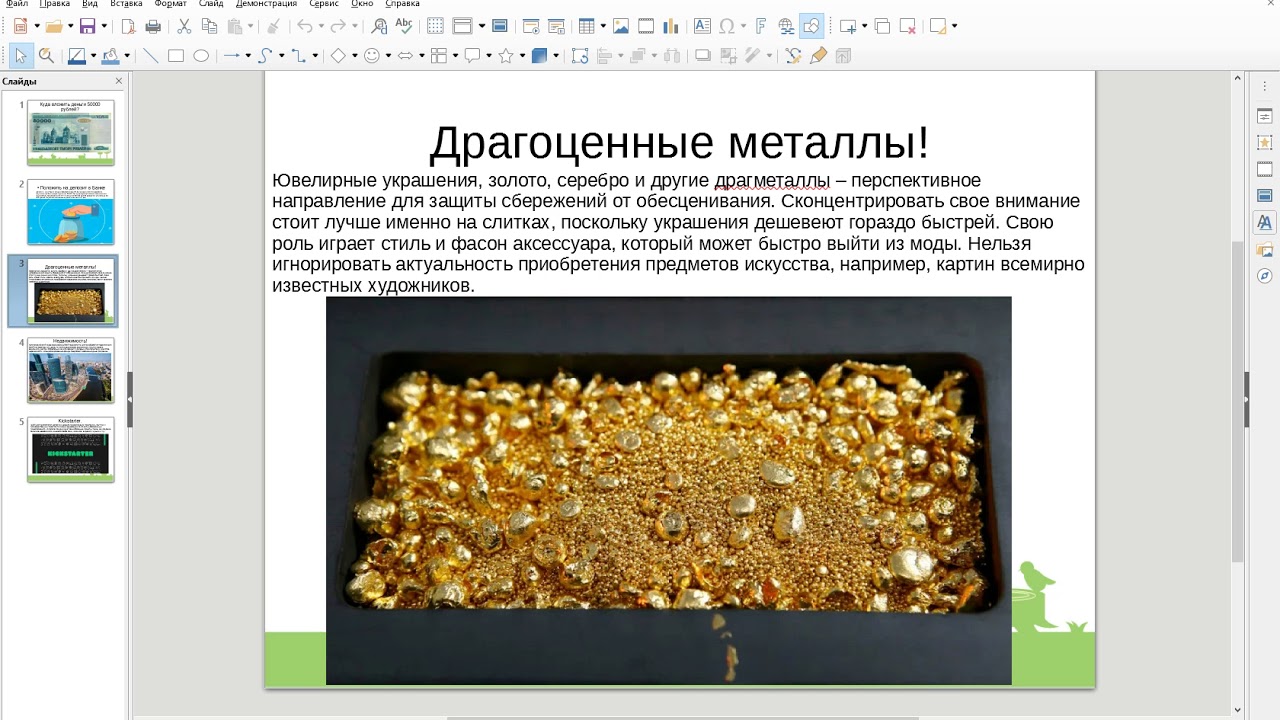This screenshot has width=1280, height=720.
Task: Select the Rectangle drawing tool
Action: tap(176, 56)
